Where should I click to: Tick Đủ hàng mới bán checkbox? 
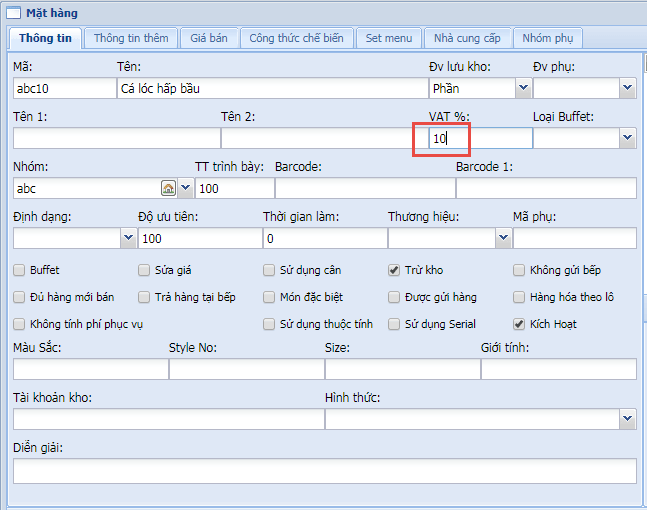(x=19, y=297)
